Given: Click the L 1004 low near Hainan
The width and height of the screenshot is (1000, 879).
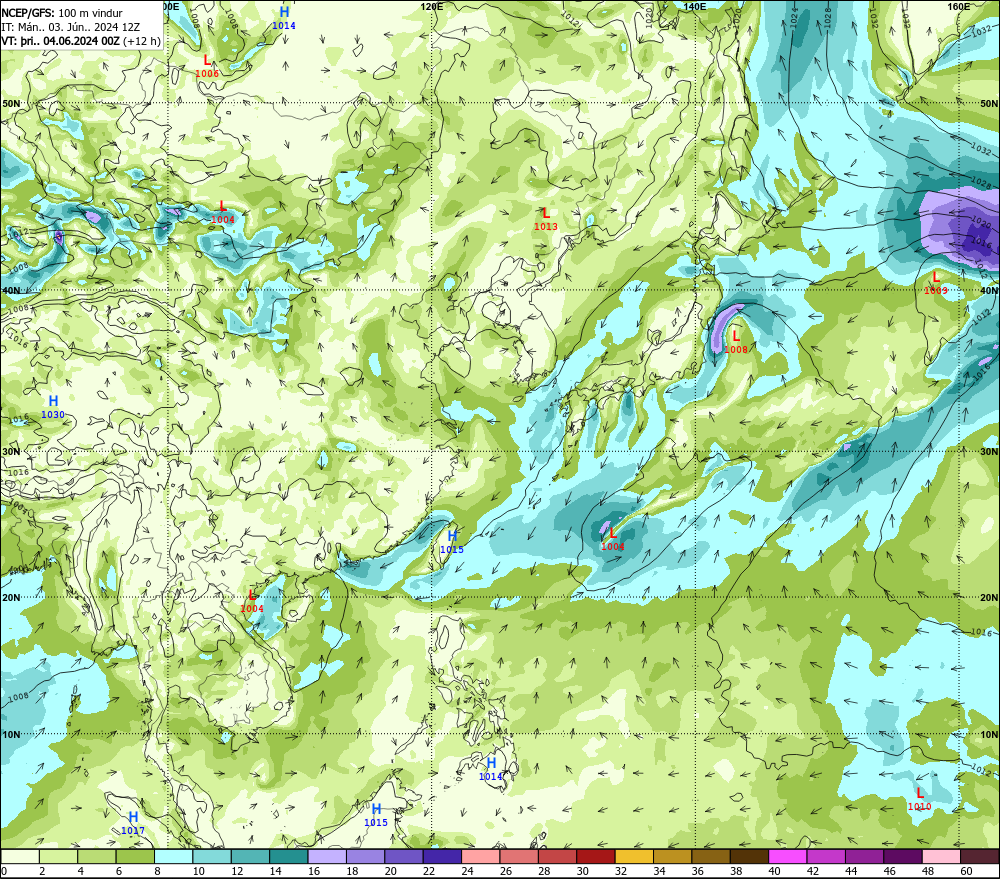Looking at the screenshot, I should 252,602.
